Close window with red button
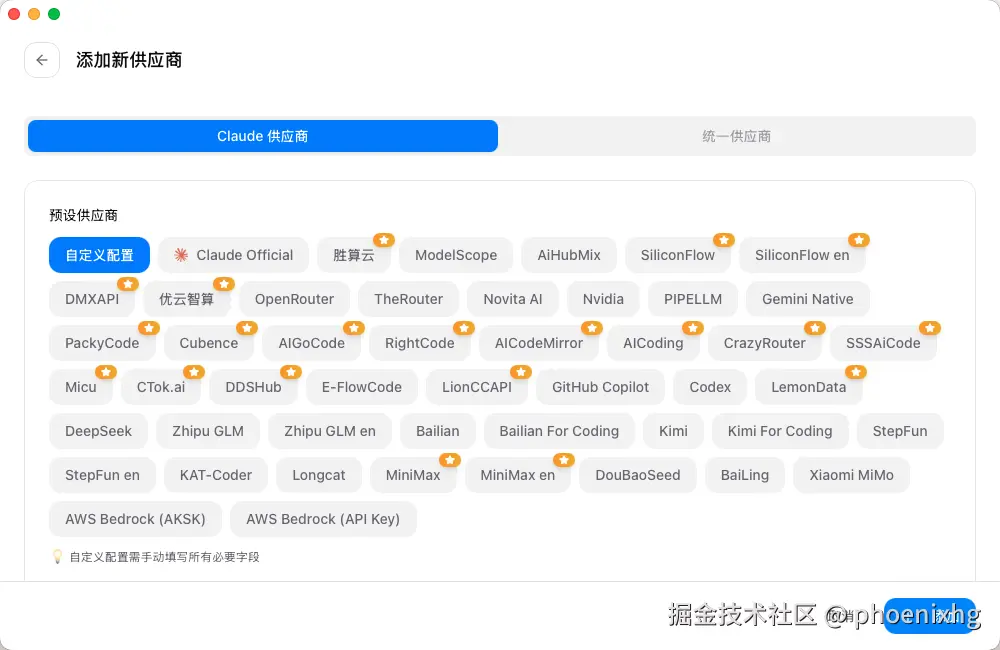This screenshot has height=650, width=1000. pos(14,14)
